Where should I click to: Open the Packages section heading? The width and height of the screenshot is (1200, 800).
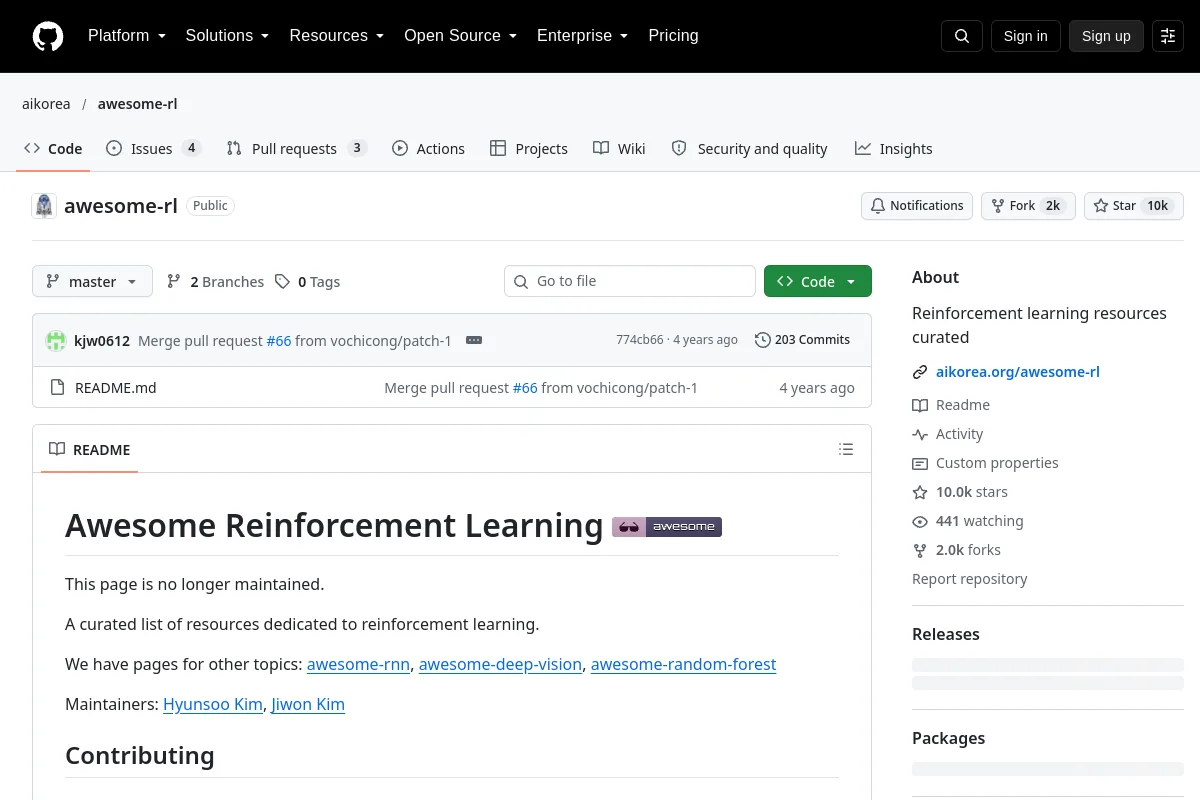(949, 738)
